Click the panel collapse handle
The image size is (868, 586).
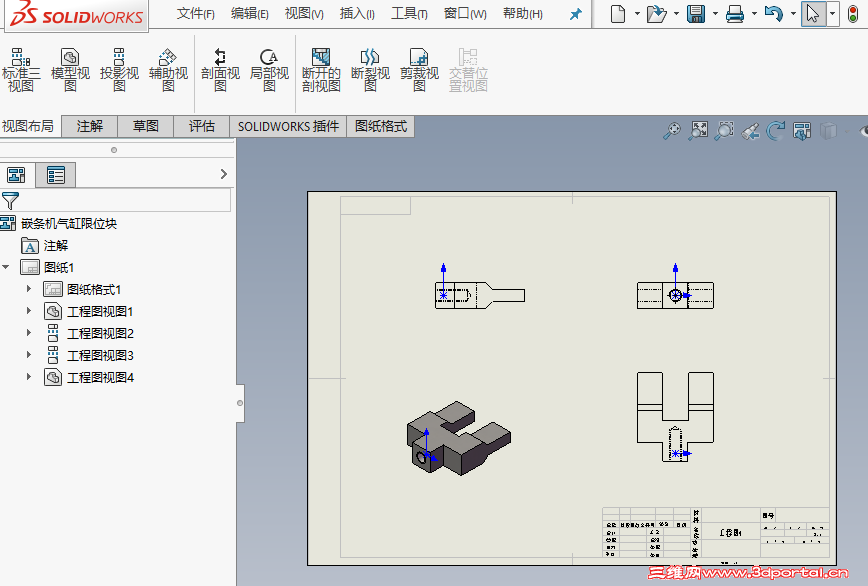240,403
